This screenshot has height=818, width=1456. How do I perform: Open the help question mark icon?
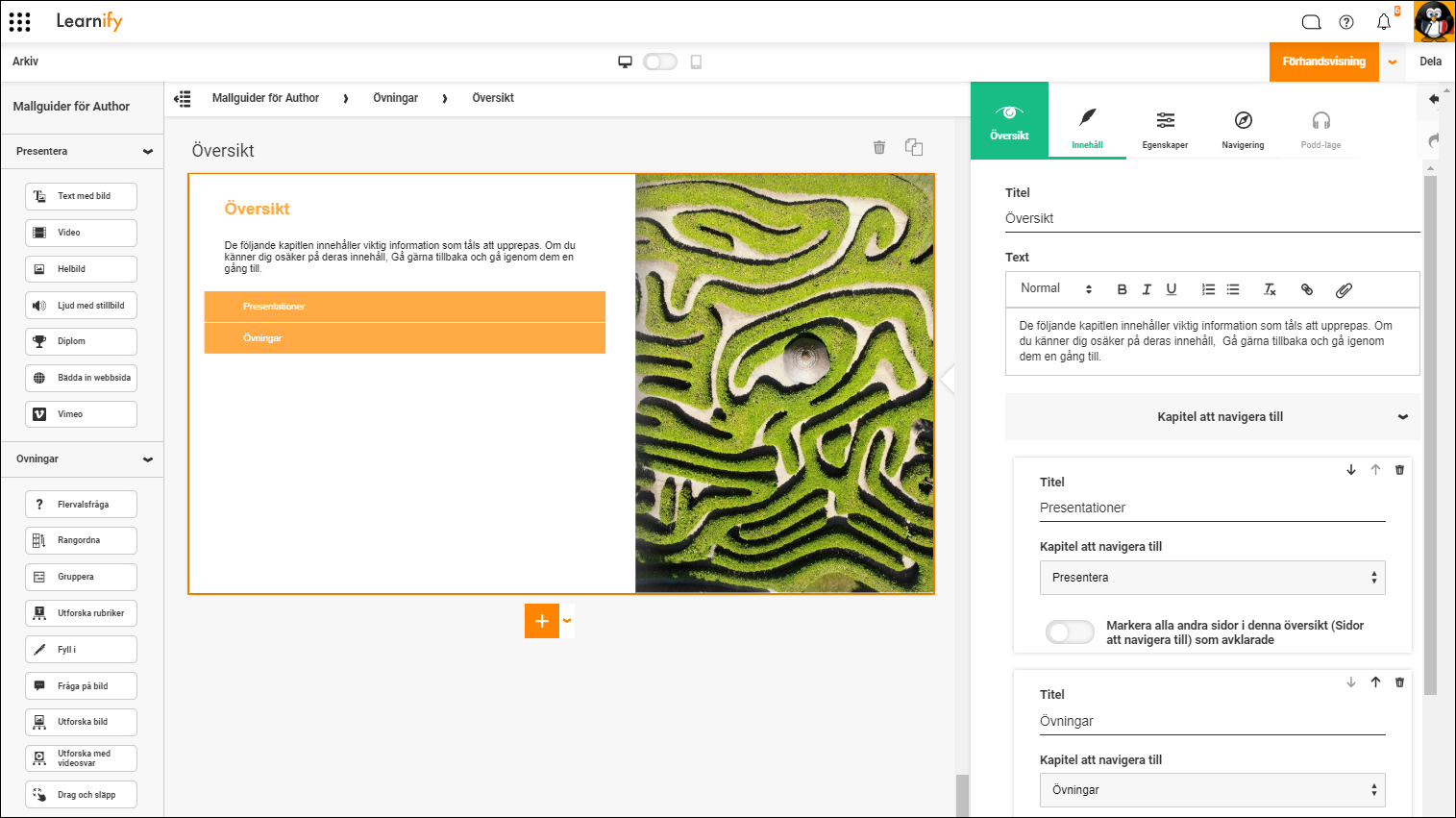(x=1346, y=22)
